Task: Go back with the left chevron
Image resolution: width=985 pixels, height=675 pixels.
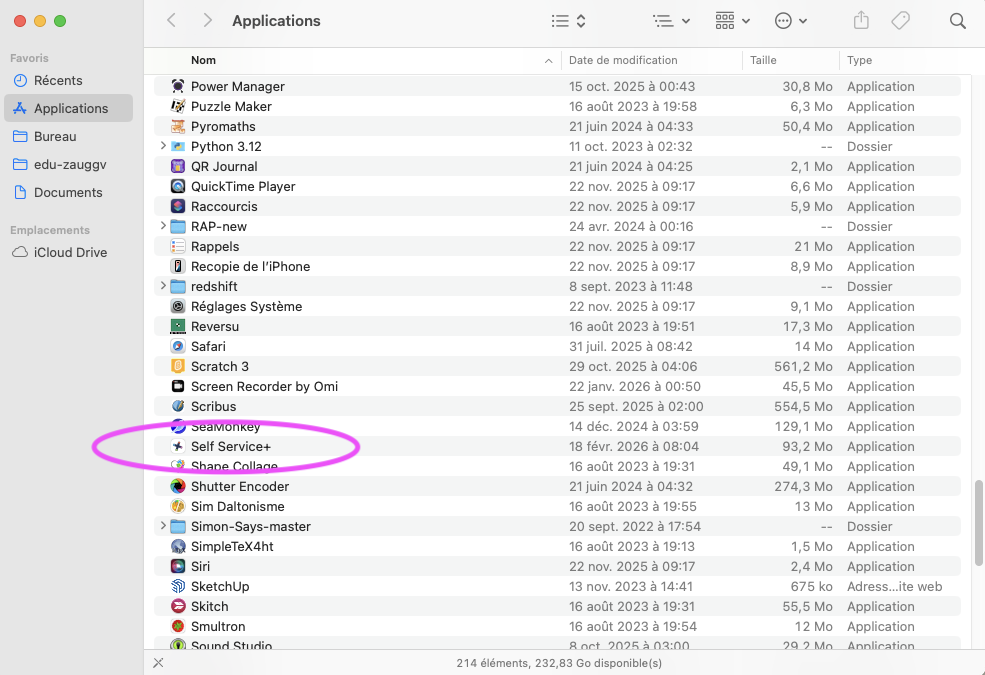Action: click(172, 21)
